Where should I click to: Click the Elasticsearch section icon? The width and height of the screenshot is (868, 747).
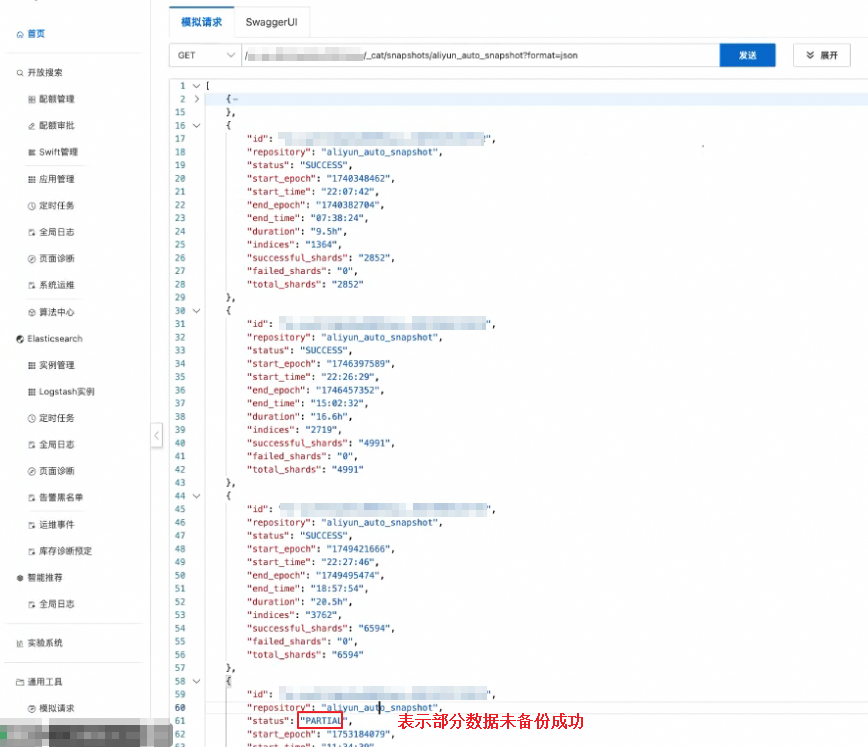click(20, 339)
